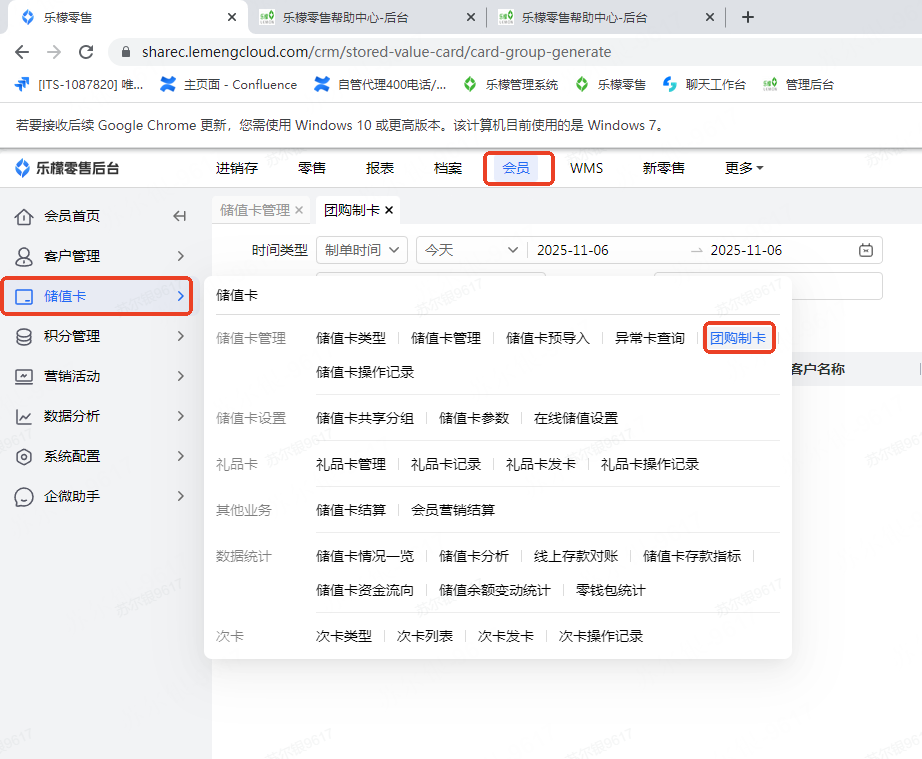Click the 积分管理 coins icon

24,336
